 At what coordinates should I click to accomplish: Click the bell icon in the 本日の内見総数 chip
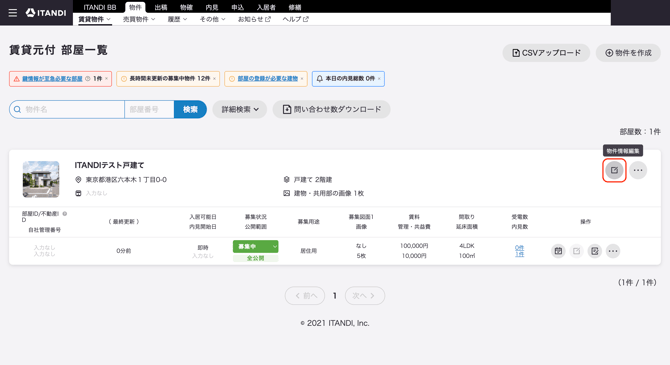tap(320, 79)
